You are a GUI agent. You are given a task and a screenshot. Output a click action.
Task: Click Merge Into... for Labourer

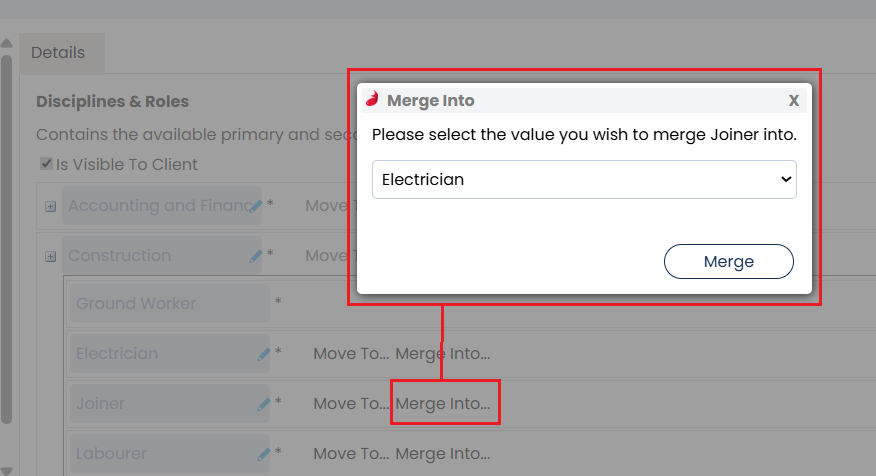443,454
